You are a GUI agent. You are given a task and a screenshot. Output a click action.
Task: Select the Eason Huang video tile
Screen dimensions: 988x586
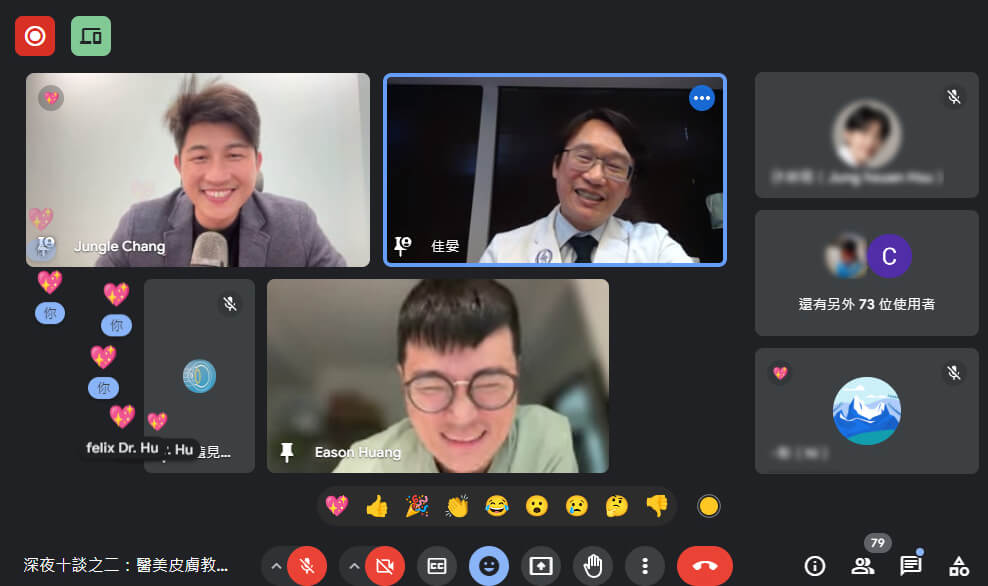click(438, 375)
